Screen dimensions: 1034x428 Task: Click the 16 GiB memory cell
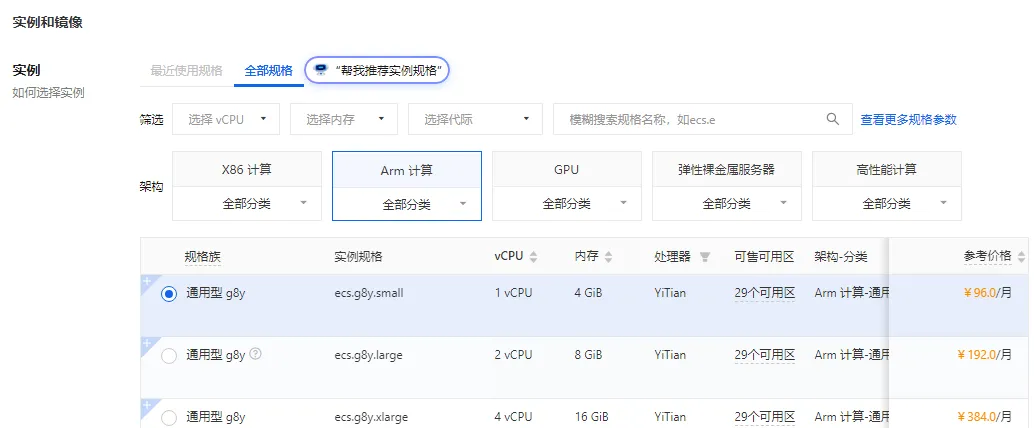click(x=592, y=417)
